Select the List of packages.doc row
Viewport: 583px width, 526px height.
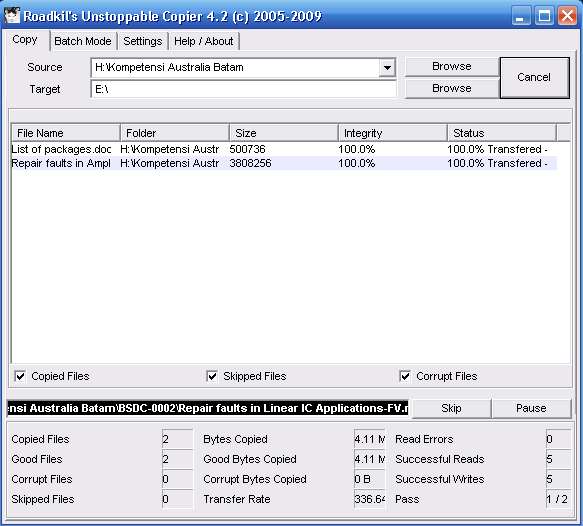coord(284,149)
